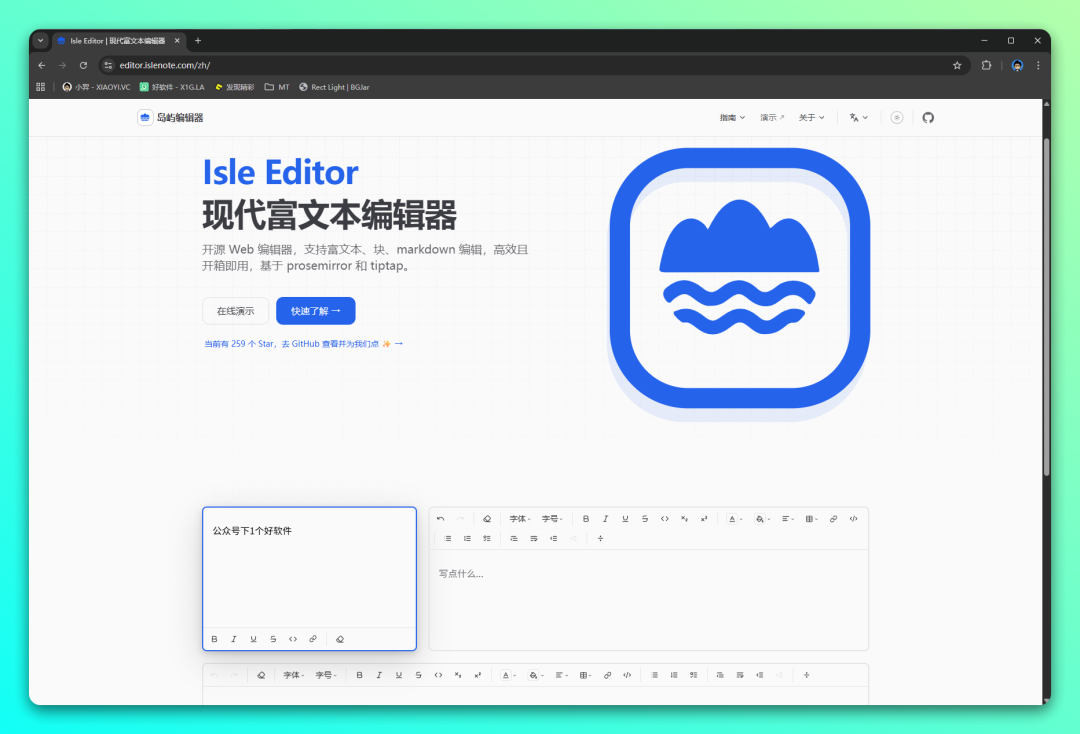Click the 快速了解 button
Viewport: 1080px width, 734px height.
[x=315, y=311]
